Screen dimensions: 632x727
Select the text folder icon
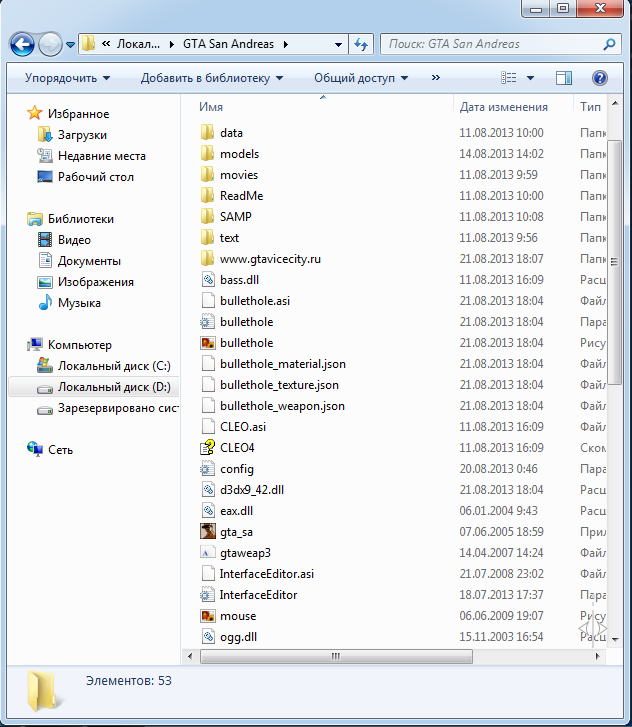coord(207,238)
